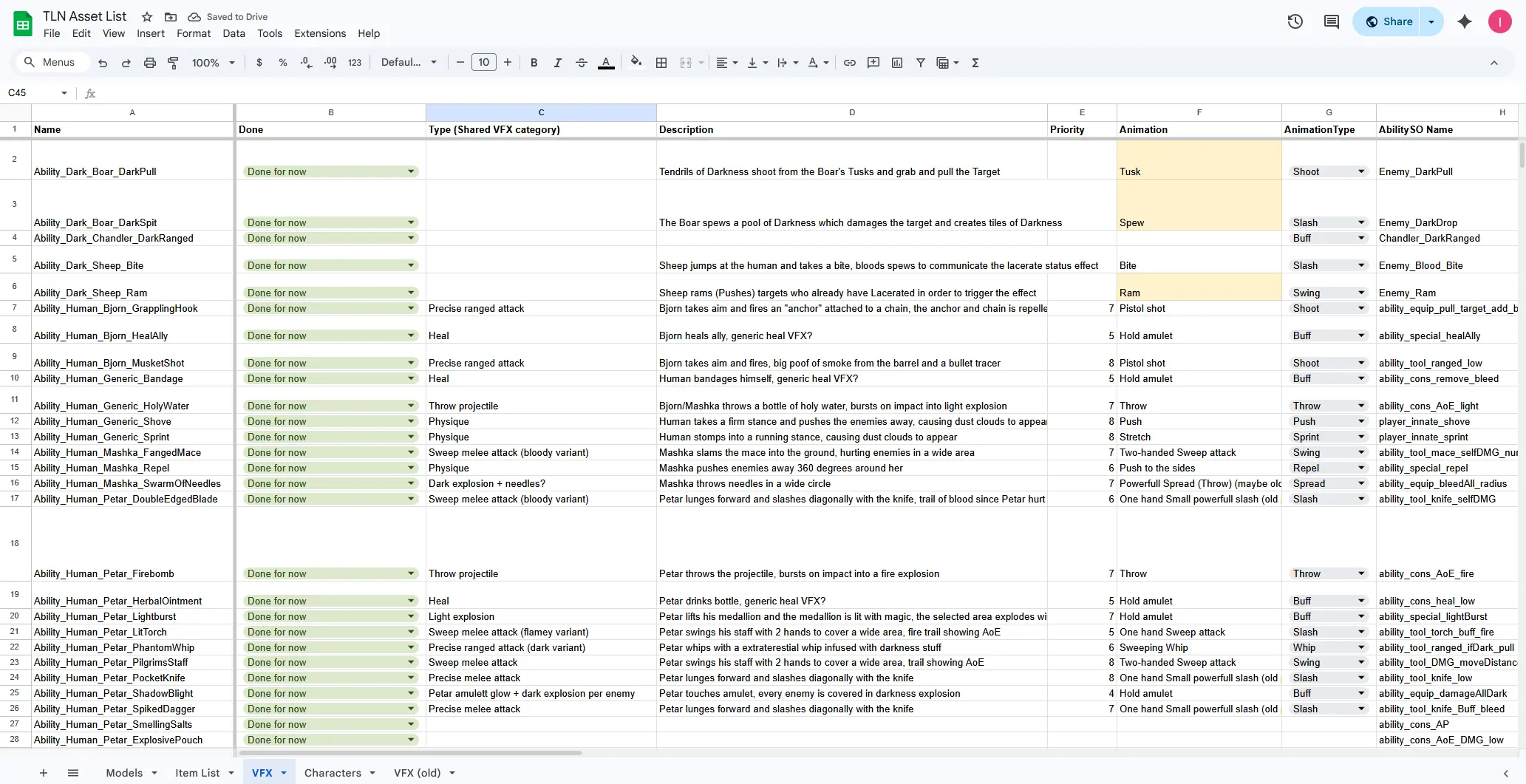The height and width of the screenshot is (784, 1526).
Task: Toggle bold formatting
Action: pyautogui.click(x=534, y=63)
